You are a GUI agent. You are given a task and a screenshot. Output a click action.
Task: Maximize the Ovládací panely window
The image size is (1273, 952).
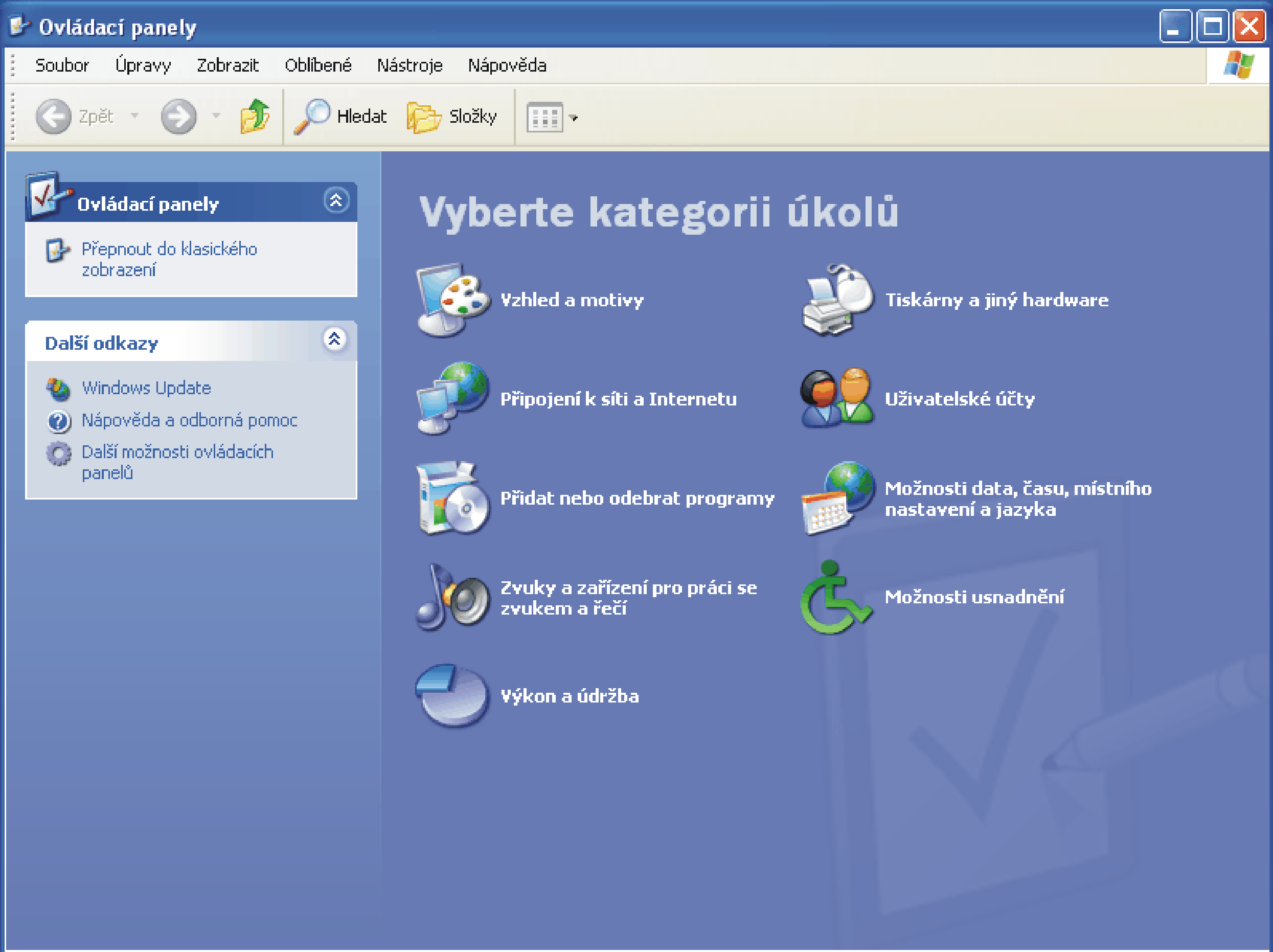[1212, 27]
